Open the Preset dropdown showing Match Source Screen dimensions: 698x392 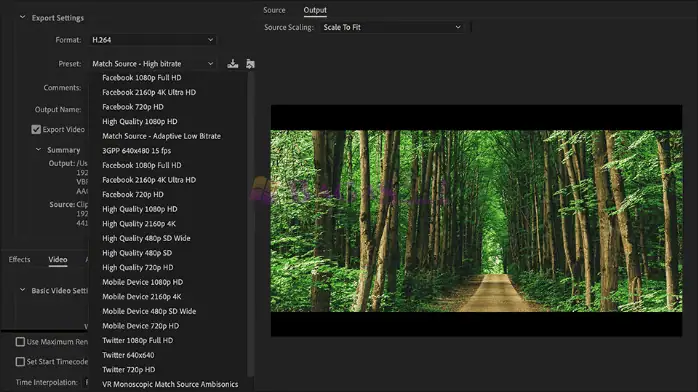pyautogui.click(x=153, y=64)
